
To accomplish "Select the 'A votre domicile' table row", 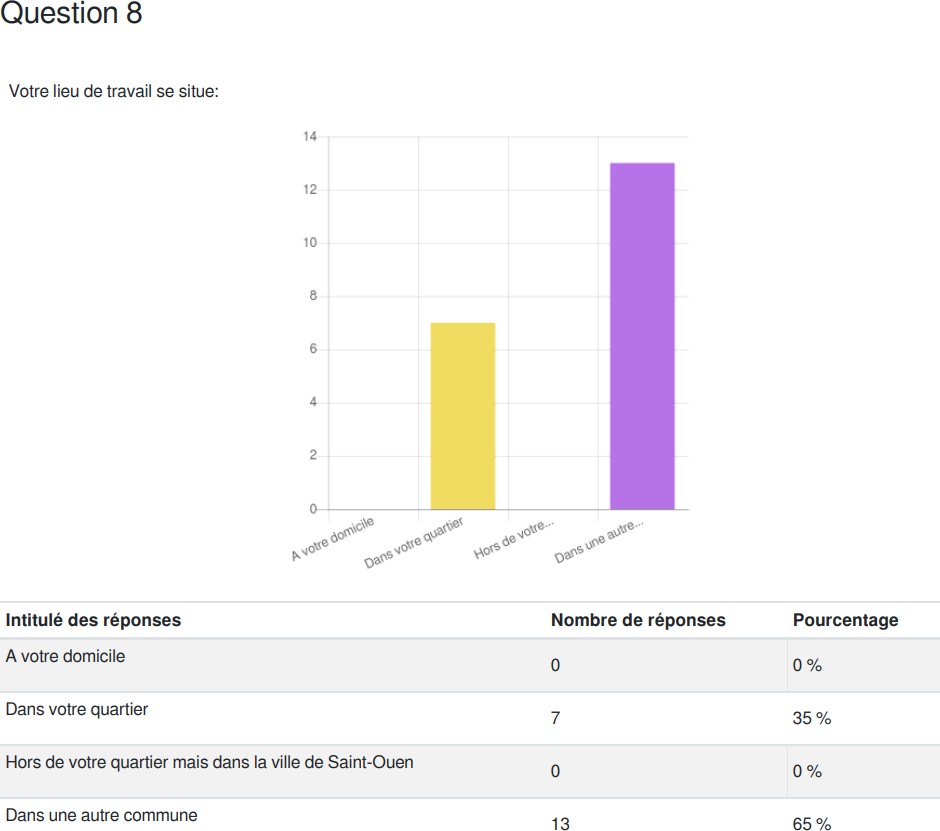I will (470, 666).
